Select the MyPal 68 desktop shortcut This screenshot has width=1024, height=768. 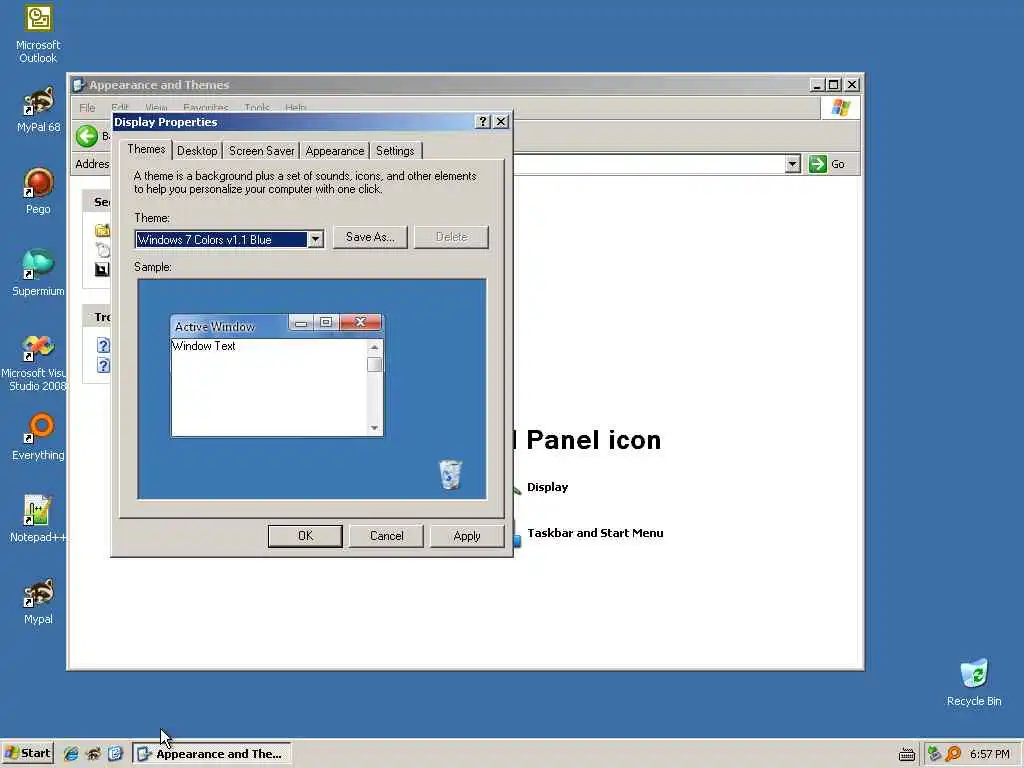click(x=38, y=110)
